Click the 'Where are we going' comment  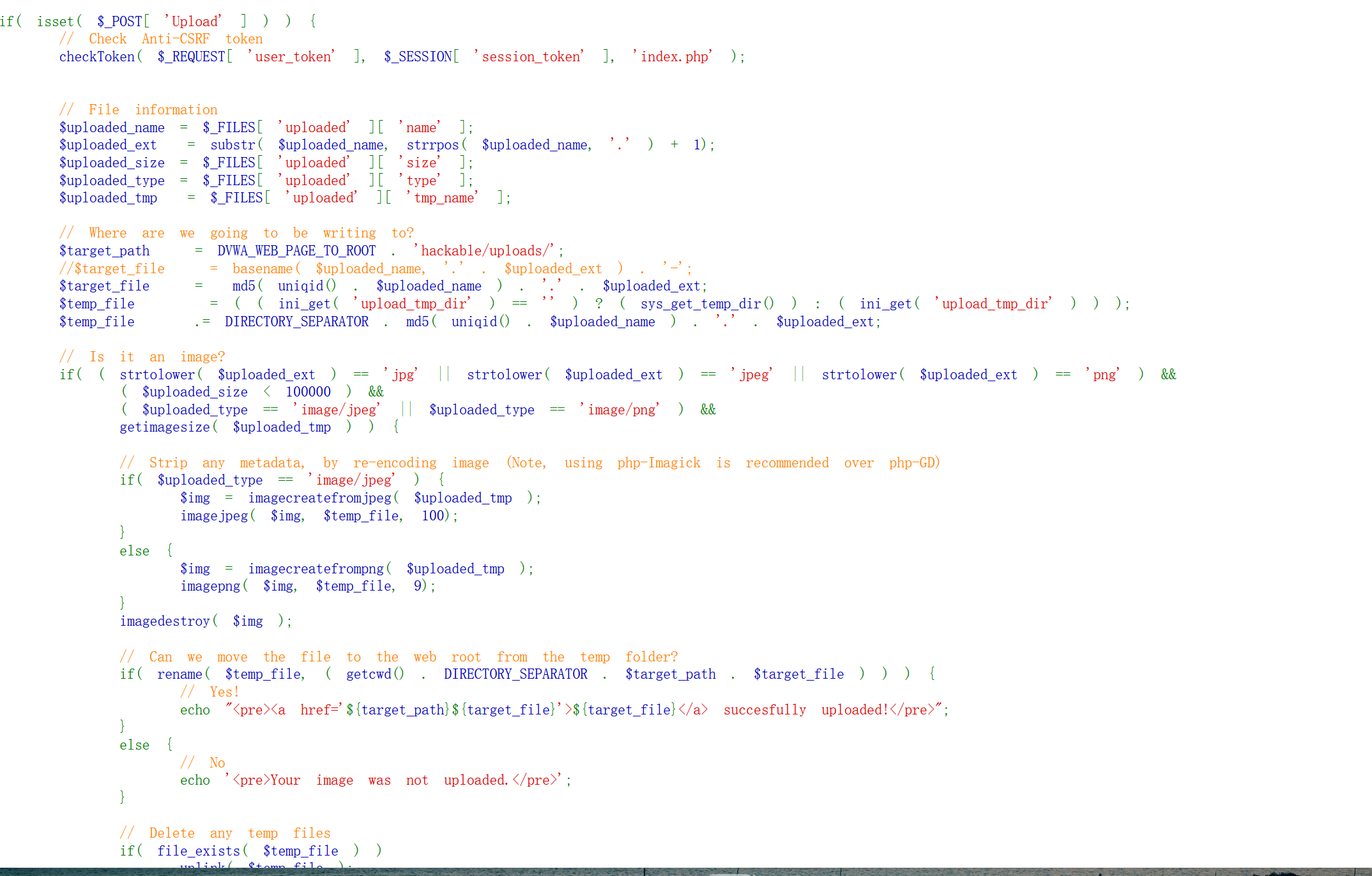236,233
